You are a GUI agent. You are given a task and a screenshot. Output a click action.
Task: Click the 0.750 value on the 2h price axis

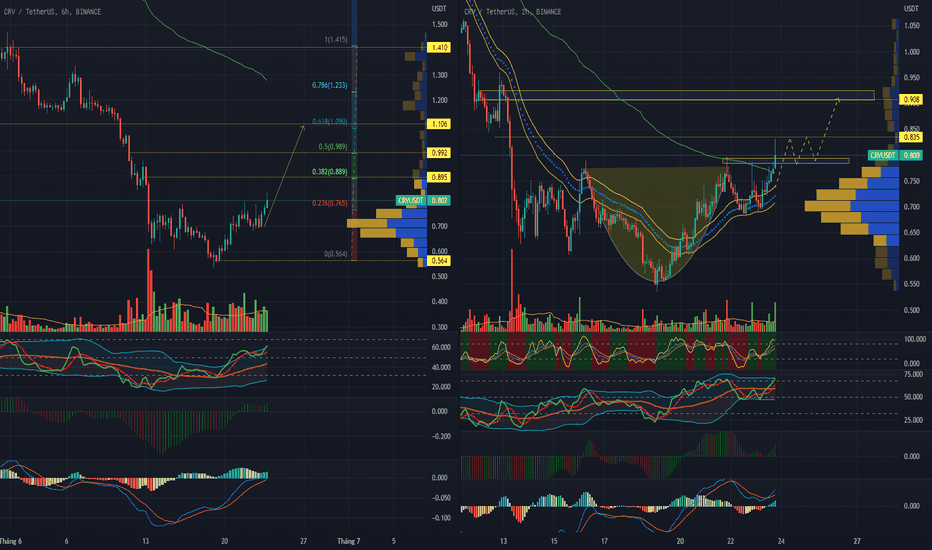(912, 181)
